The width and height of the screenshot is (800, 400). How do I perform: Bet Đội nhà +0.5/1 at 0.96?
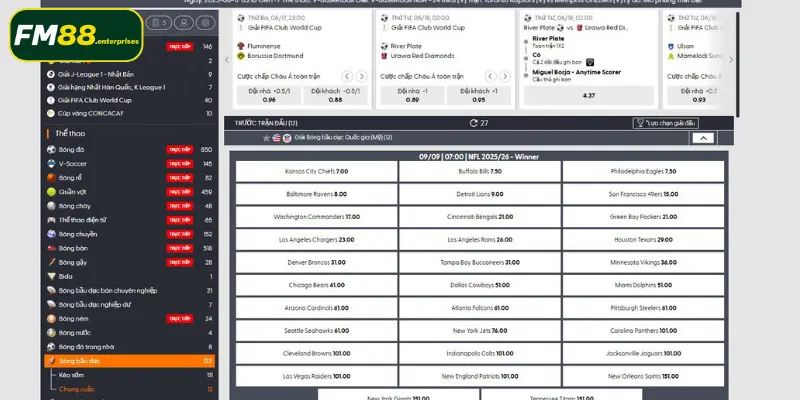coord(269,95)
